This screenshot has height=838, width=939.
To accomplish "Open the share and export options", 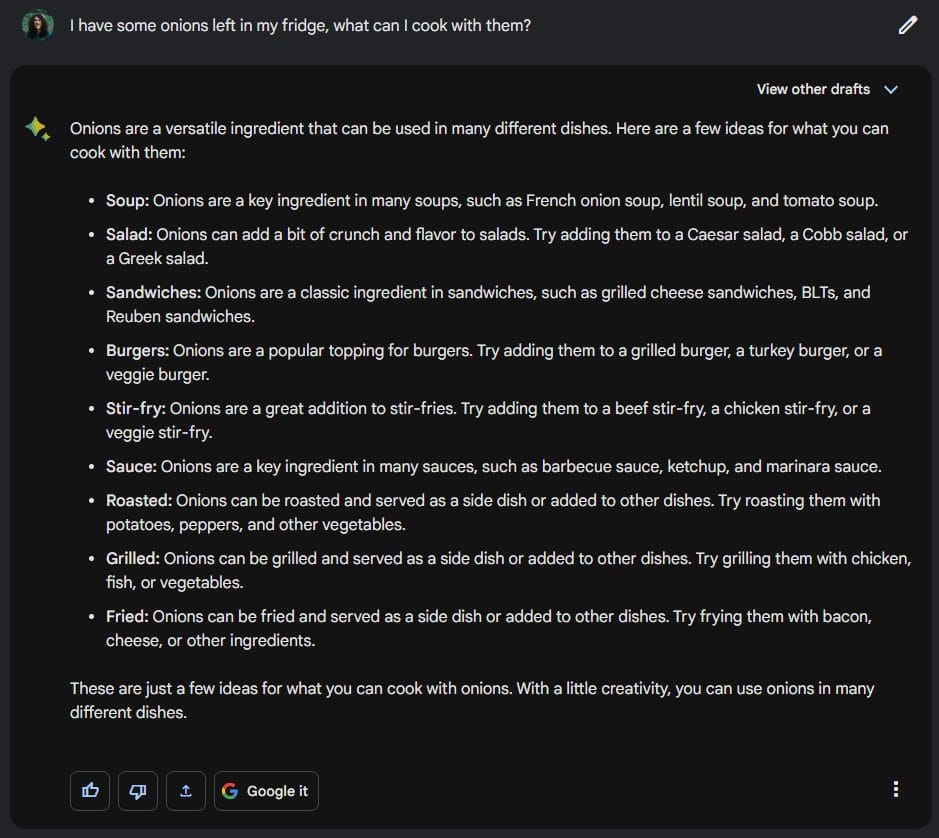I will point(186,791).
